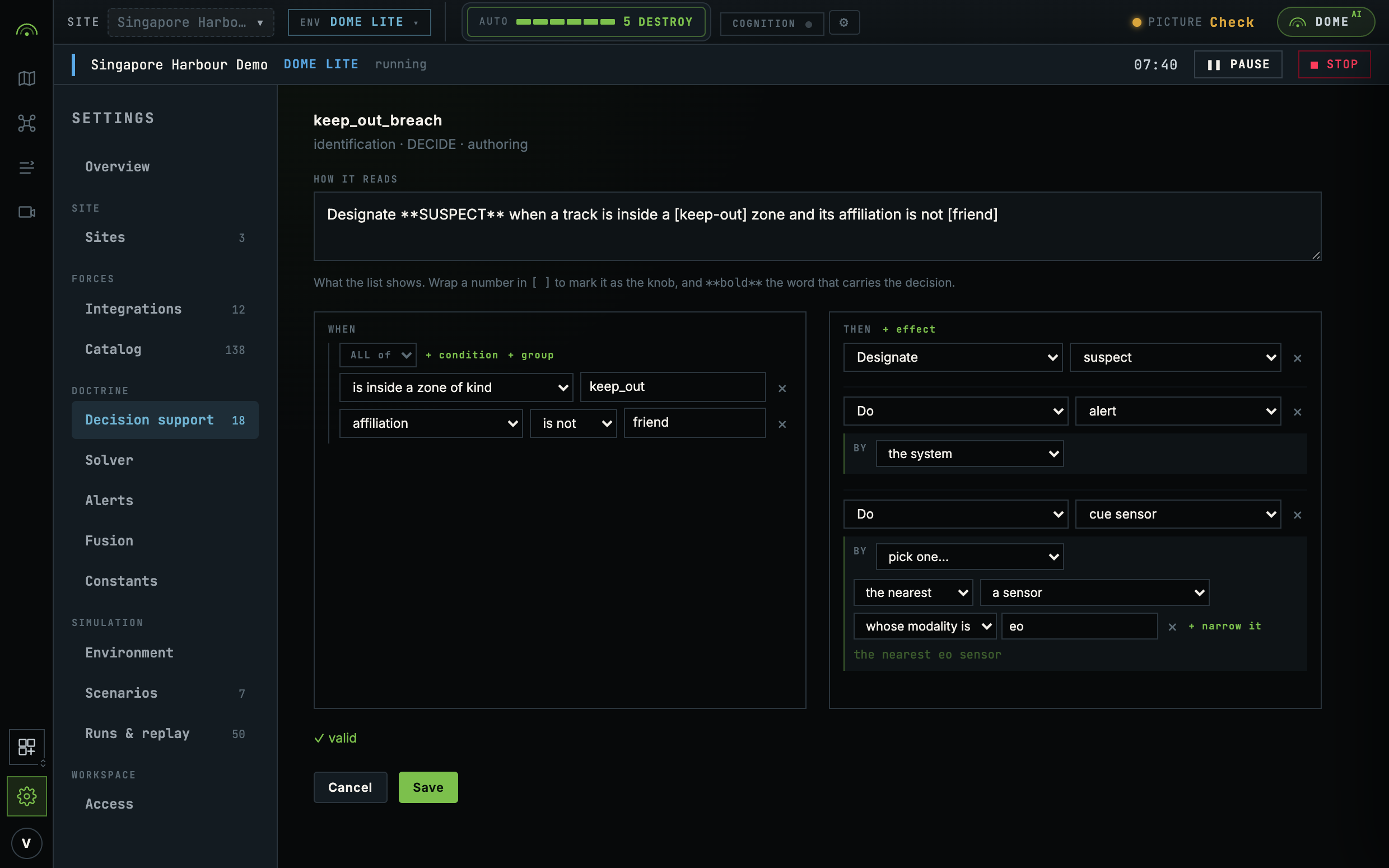Viewport: 1389px width, 868px height.
Task: Open Overview in Settings
Action: pyautogui.click(x=165, y=167)
